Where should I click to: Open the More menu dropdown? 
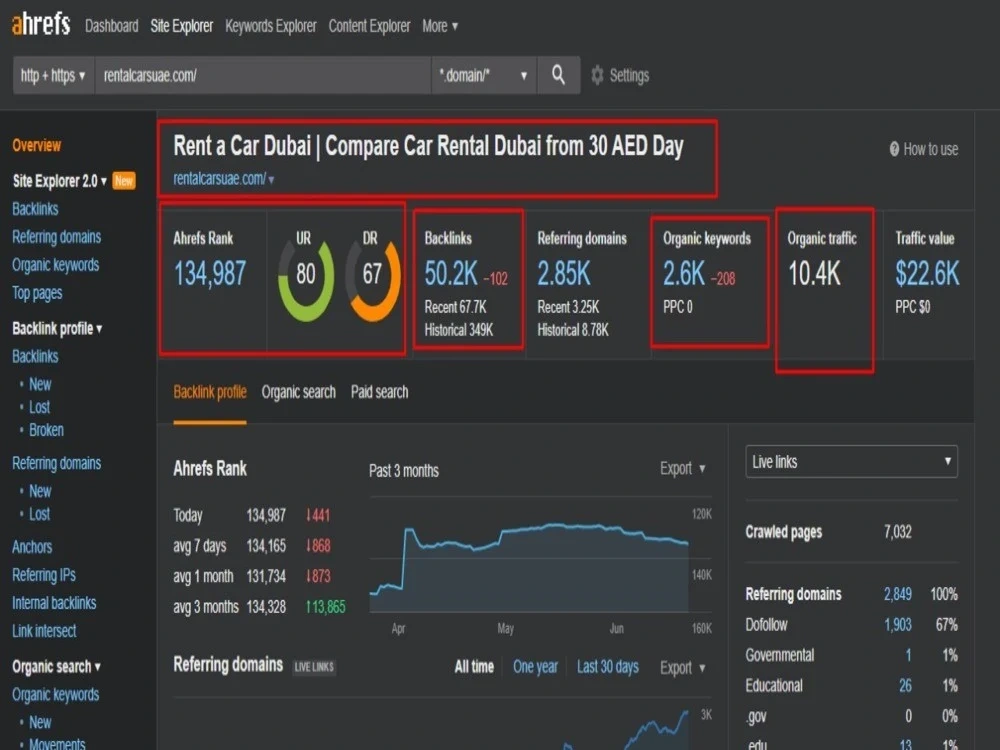pos(440,26)
